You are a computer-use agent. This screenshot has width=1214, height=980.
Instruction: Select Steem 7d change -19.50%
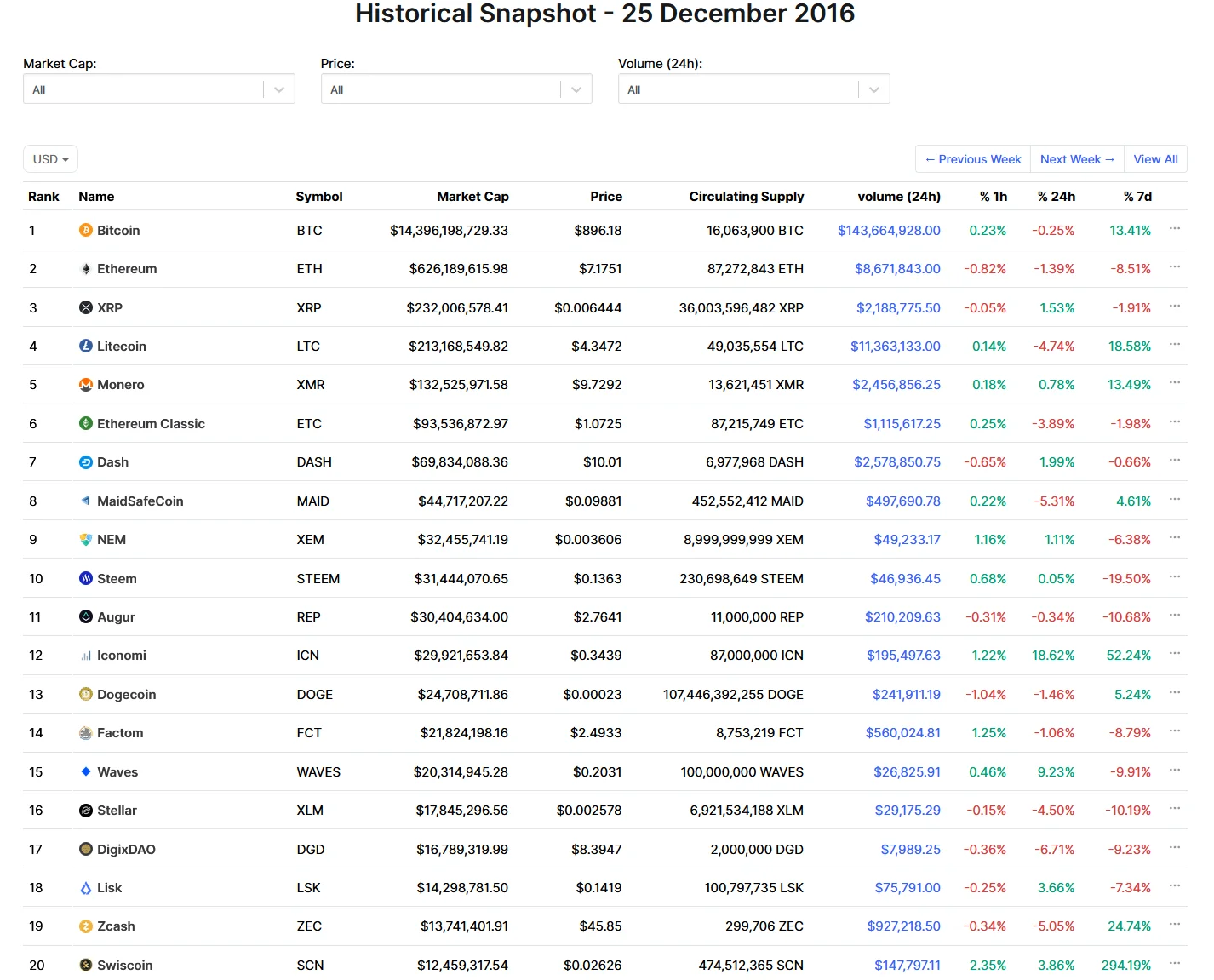[x=1126, y=579]
